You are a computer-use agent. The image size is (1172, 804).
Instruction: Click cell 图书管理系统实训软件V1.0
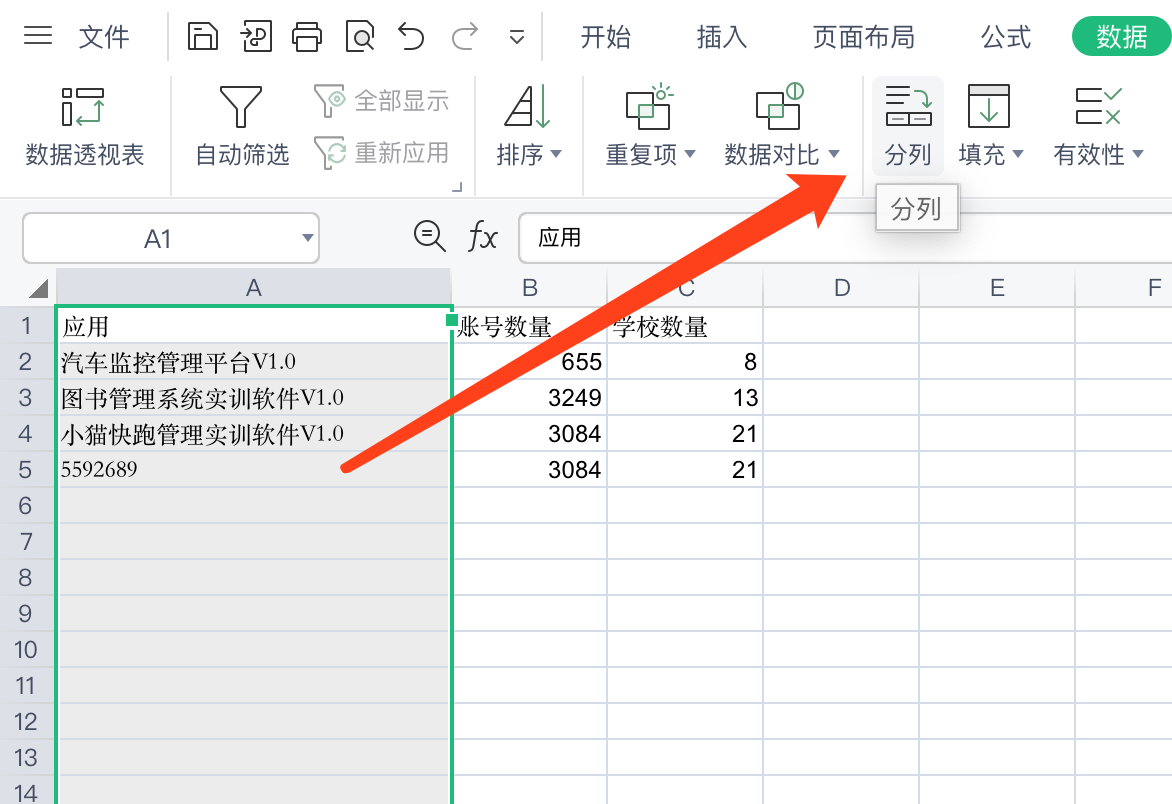click(x=253, y=398)
